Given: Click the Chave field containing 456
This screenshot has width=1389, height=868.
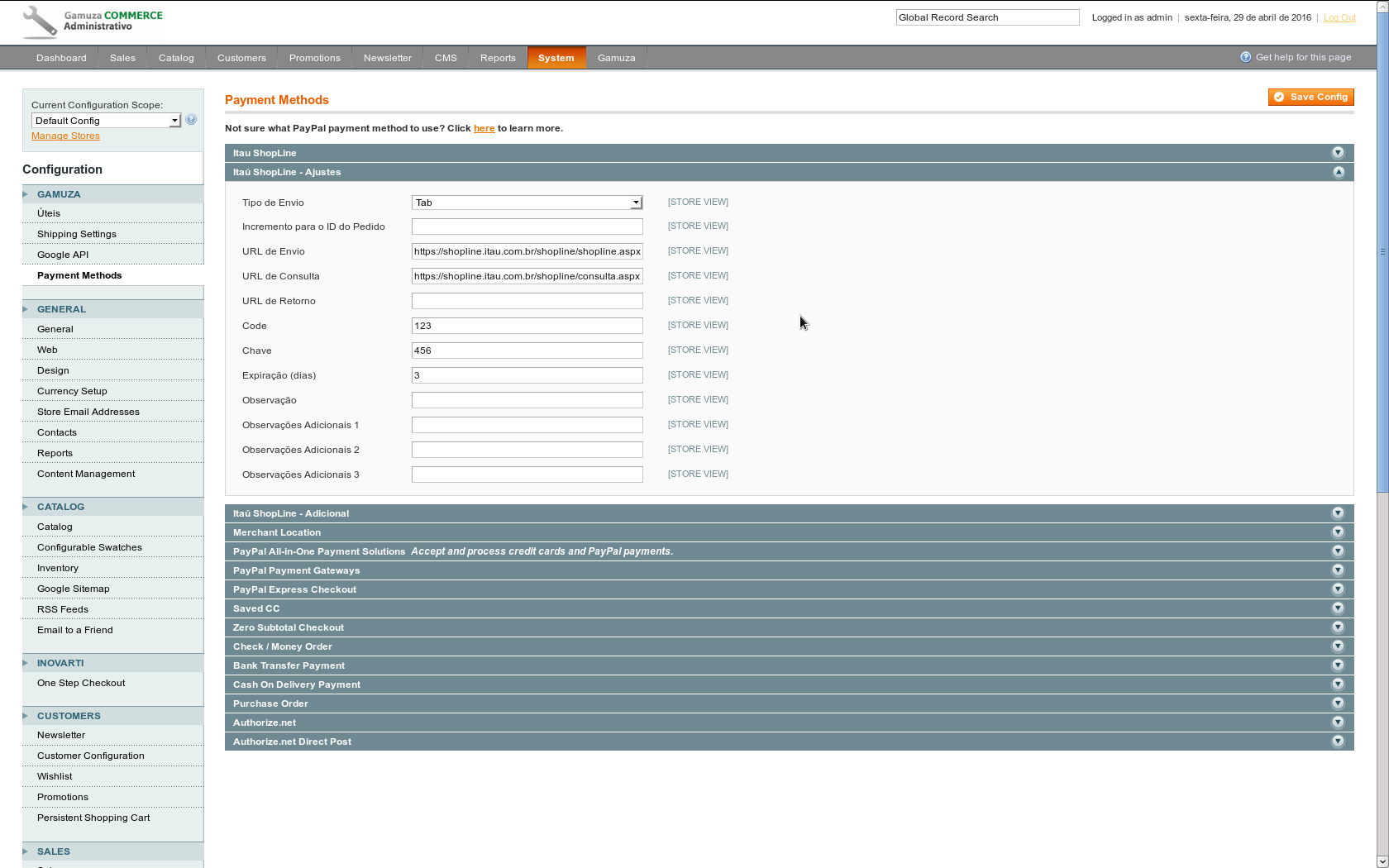Looking at the screenshot, I should 527,351.
